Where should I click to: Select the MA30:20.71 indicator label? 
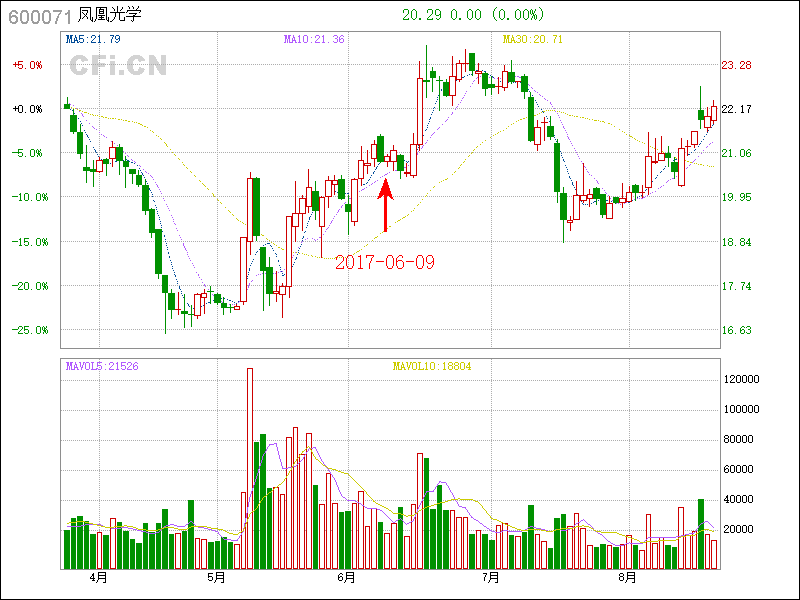[532, 40]
